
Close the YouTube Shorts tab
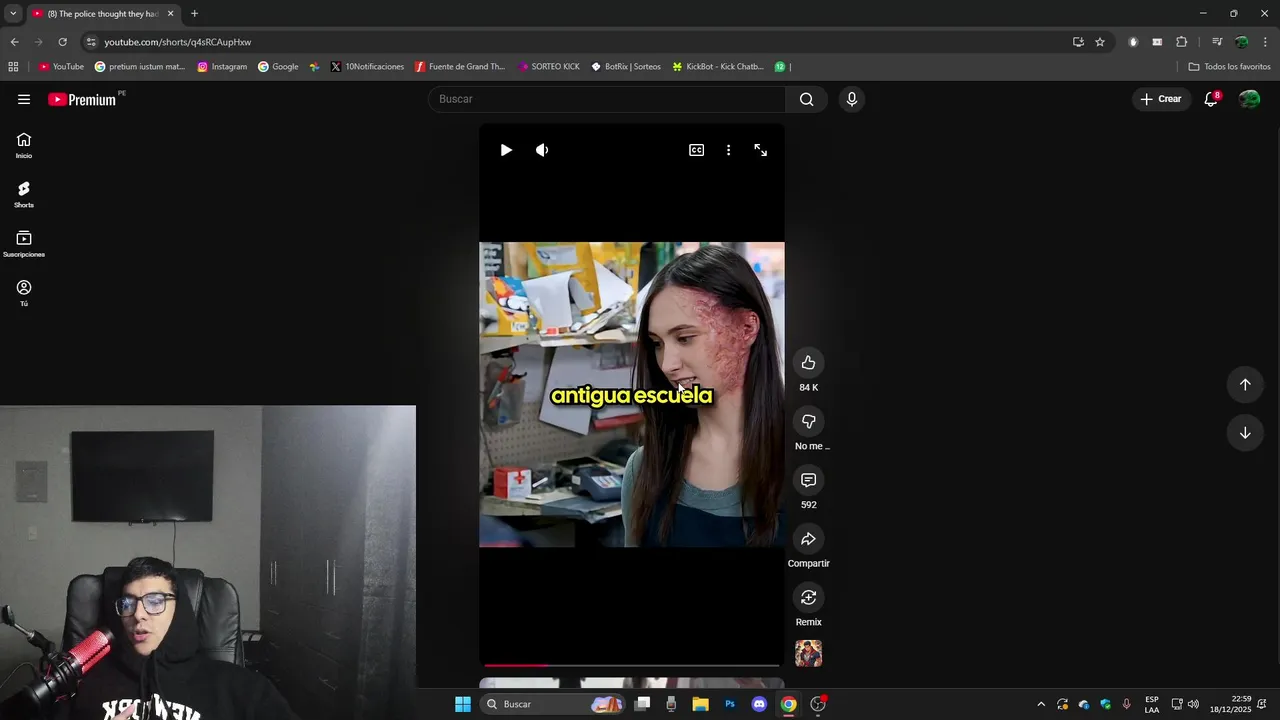pyautogui.click(x=170, y=14)
